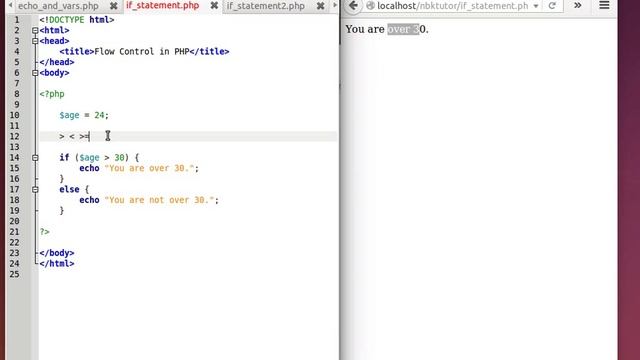Collapse the head tag fold

point(35,41)
